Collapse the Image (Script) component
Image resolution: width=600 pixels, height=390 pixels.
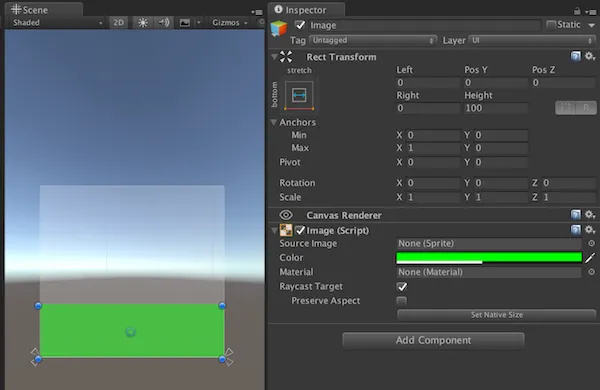pos(274,230)
